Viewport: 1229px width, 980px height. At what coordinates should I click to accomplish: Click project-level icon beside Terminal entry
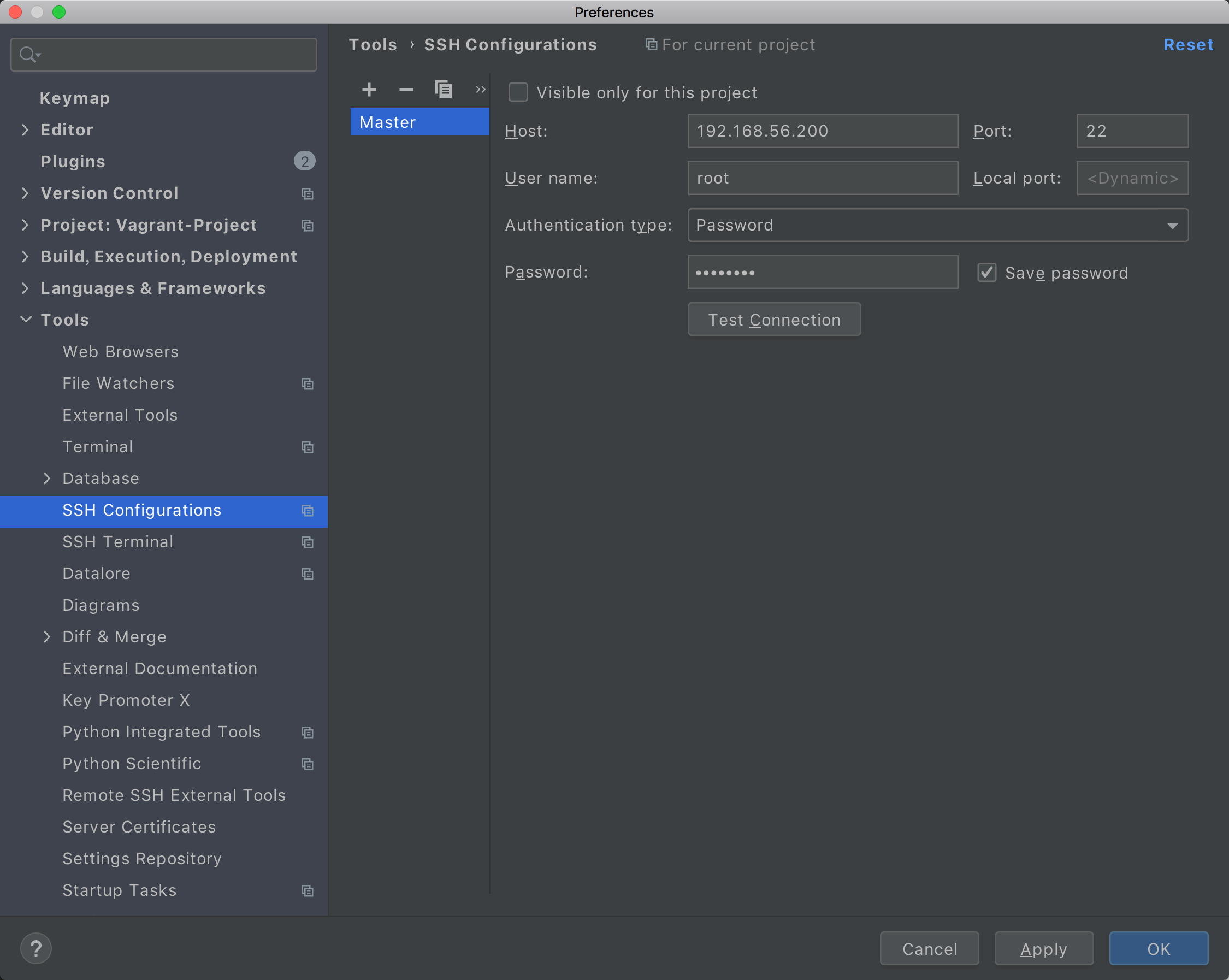pyautogui.click(x=307, y=447)
